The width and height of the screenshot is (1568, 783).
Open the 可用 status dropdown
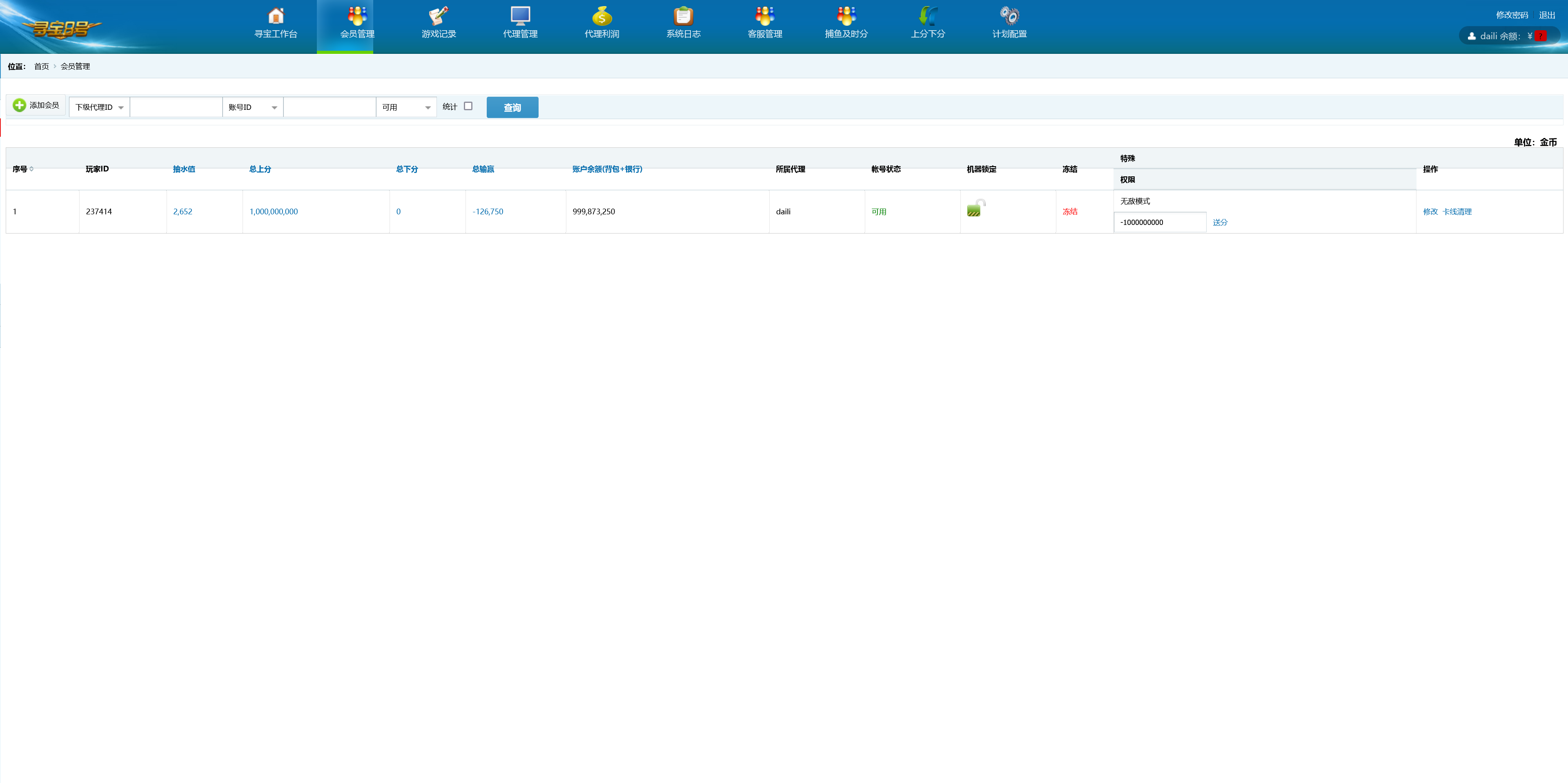click(x=406, y=107)
